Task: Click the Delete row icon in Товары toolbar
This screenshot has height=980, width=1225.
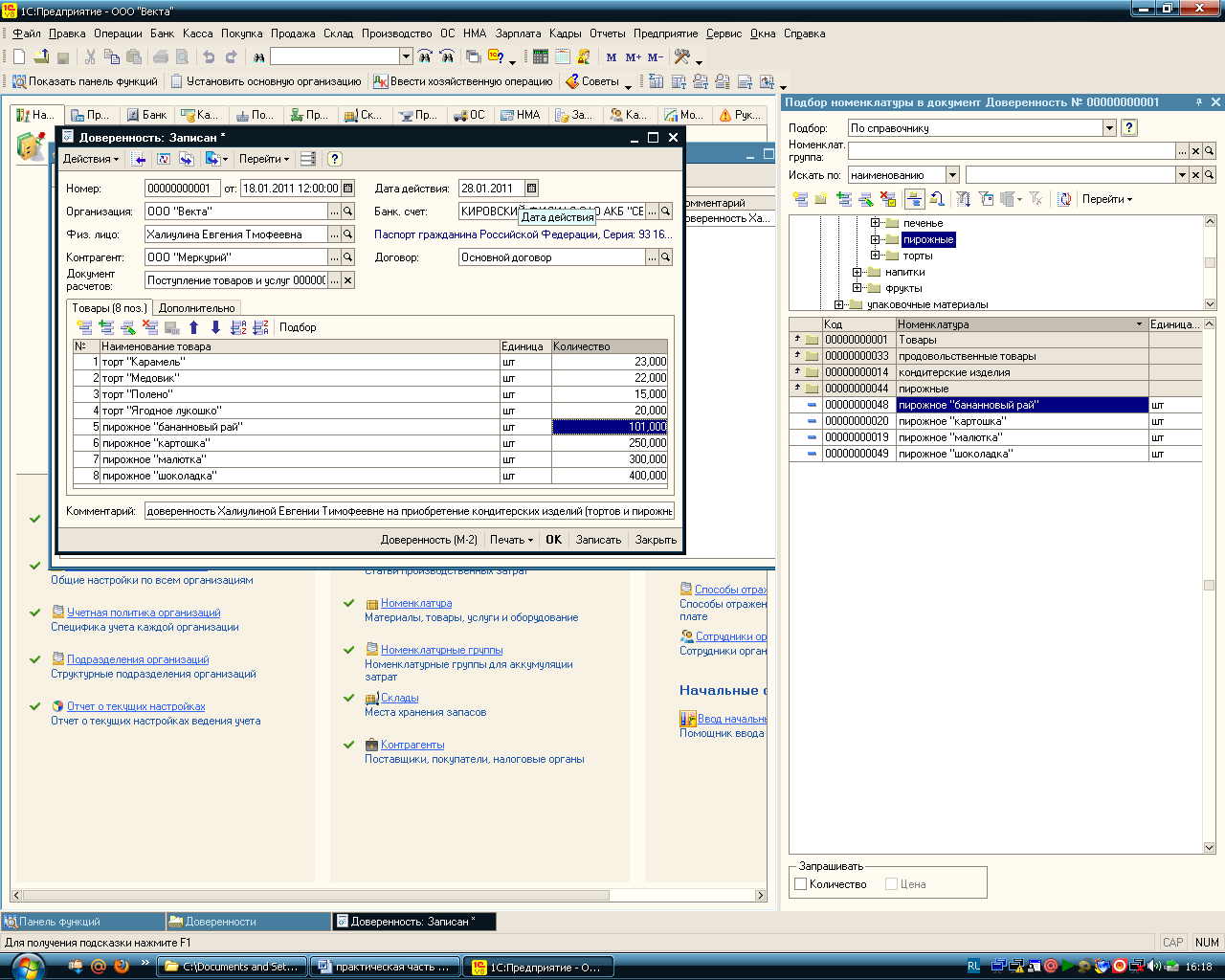Action: point(149,327)
